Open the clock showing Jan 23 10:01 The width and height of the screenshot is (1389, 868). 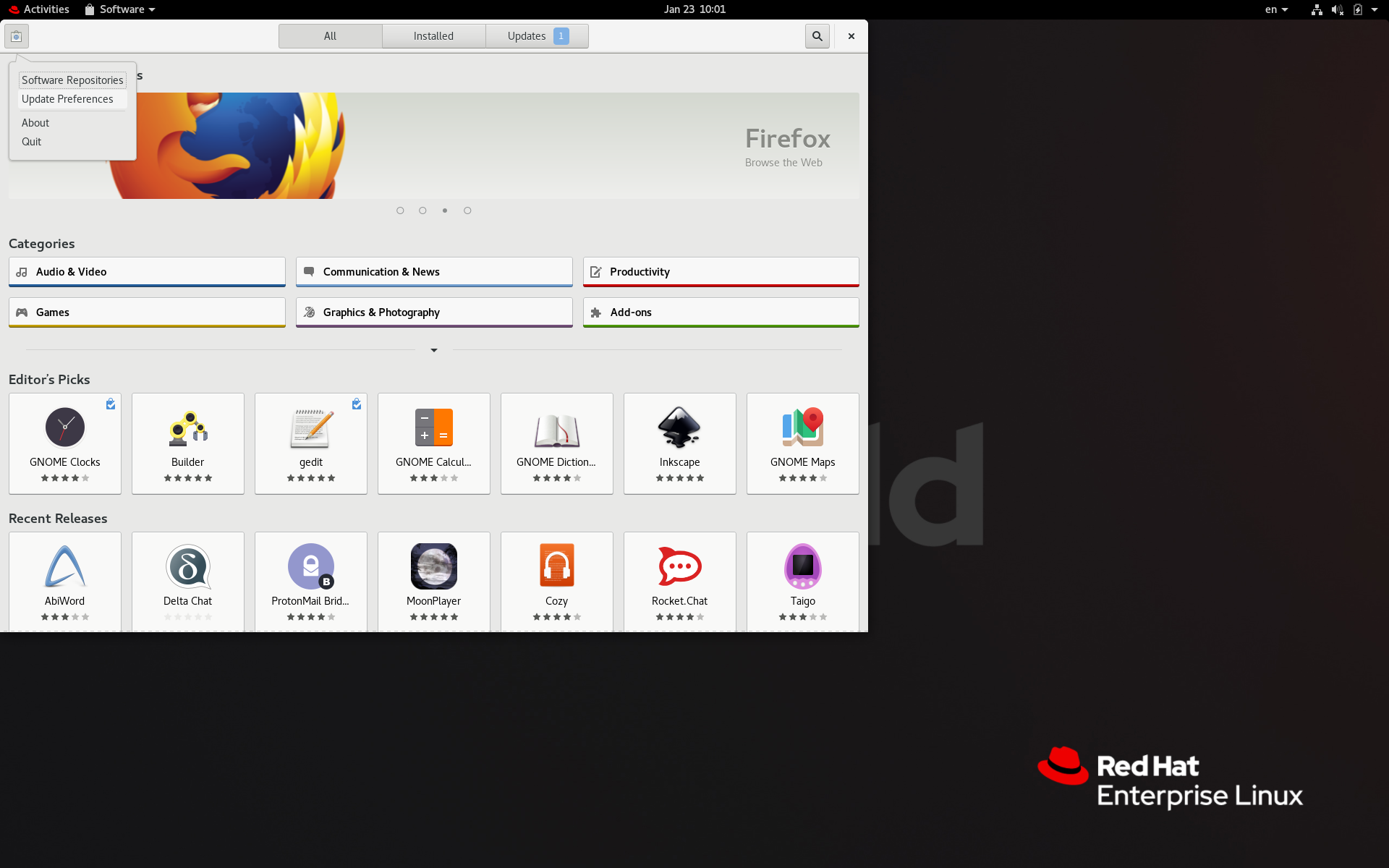pos(694,9)
